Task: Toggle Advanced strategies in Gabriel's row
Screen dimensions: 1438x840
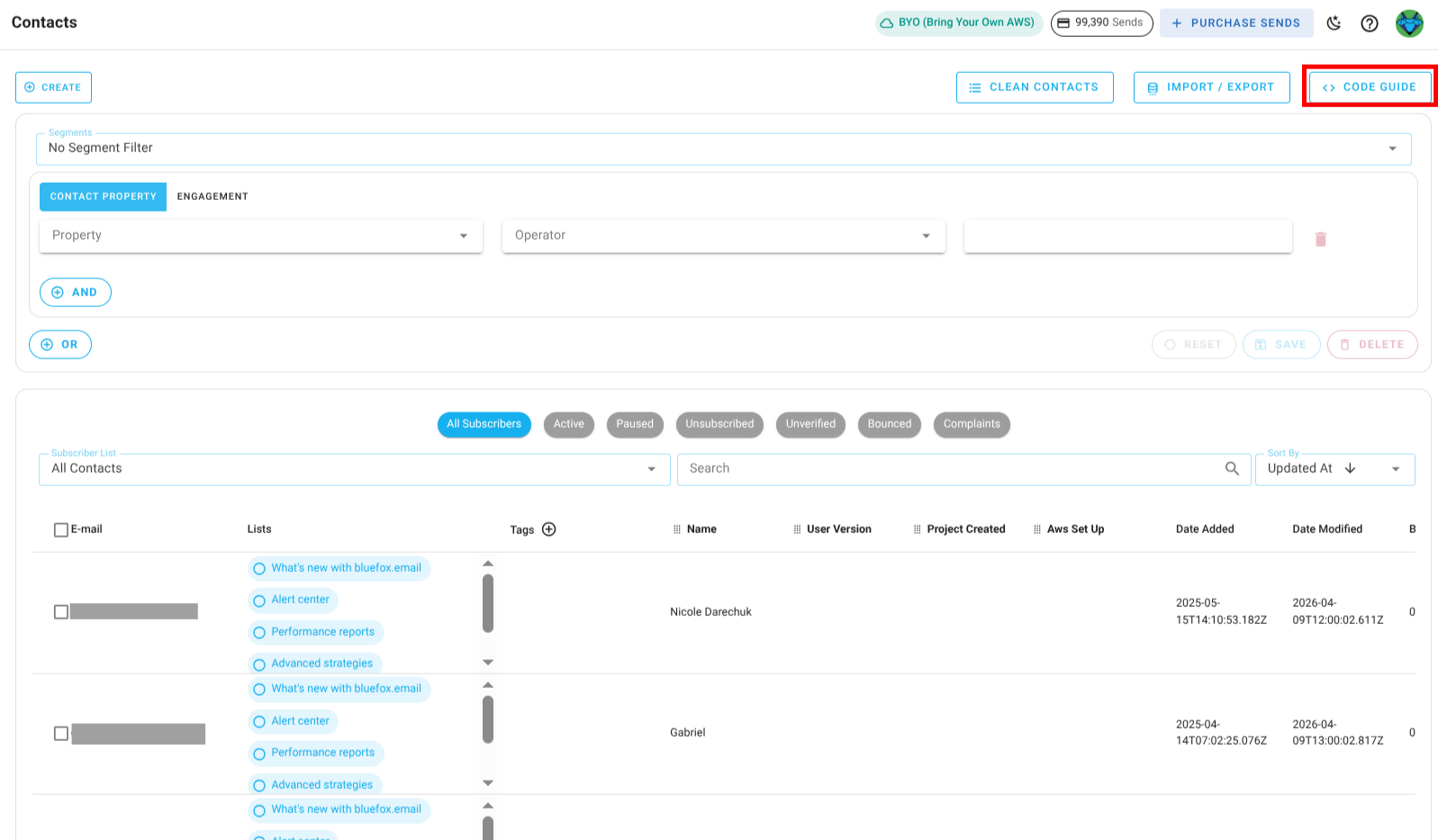Action: pyautogui.click(x=314, y=785)
